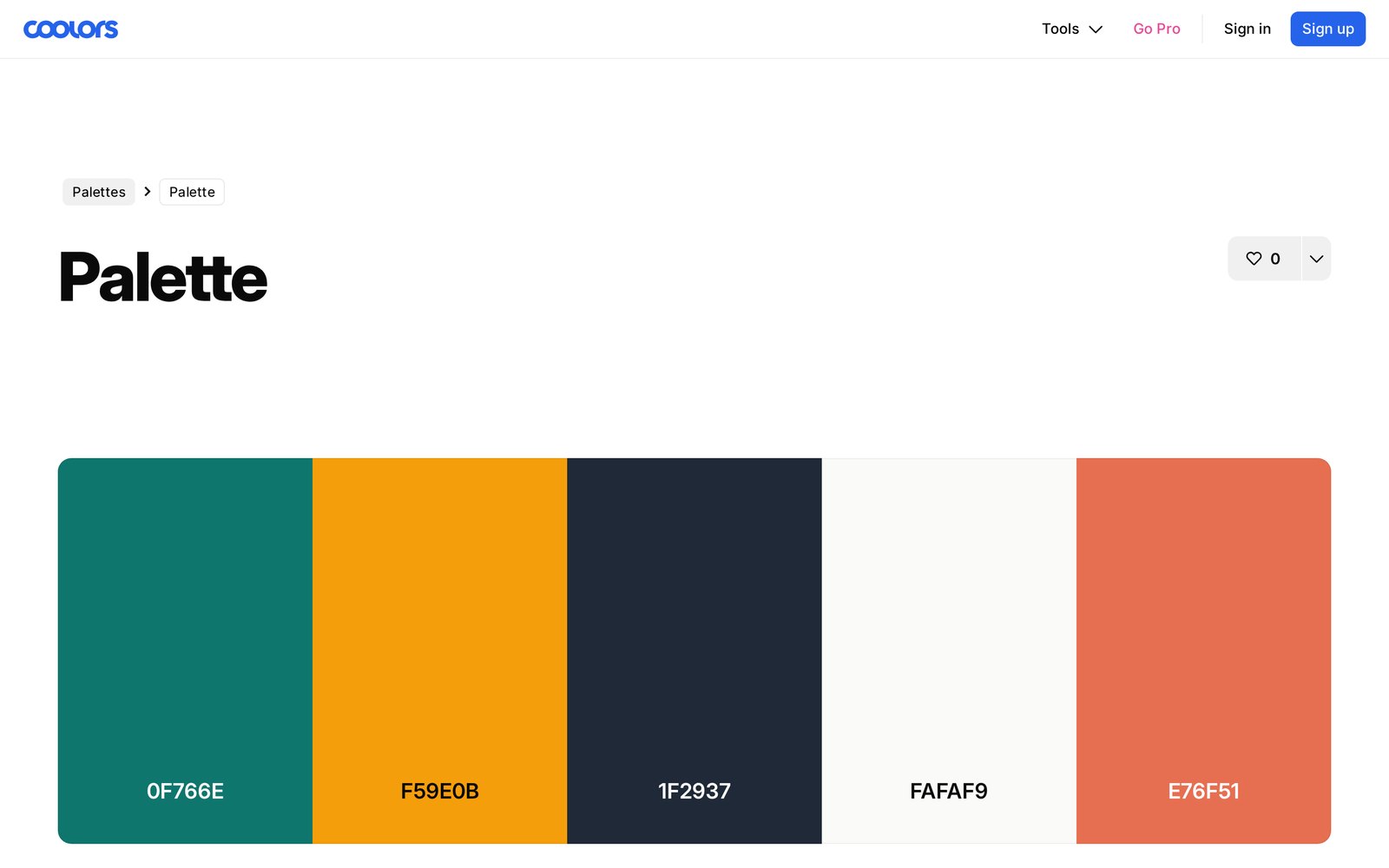Viewport: 1389px width, 868px height.
Task: Select the teal 0F766E color swatch
Action: [185, 651]
